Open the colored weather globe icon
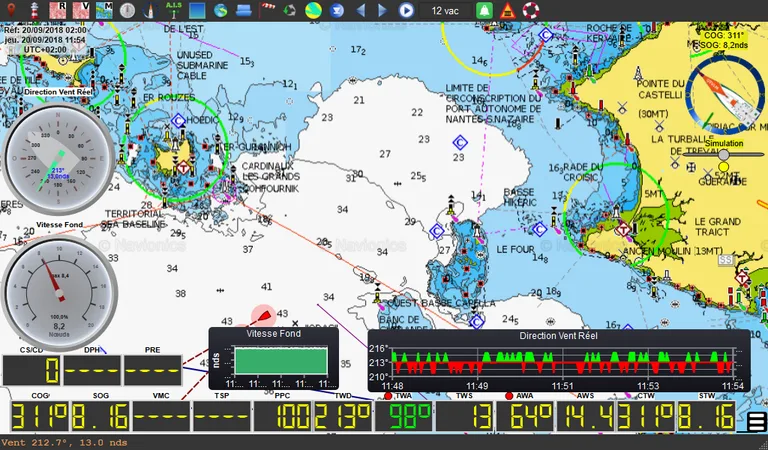 (x=313, y=10)
